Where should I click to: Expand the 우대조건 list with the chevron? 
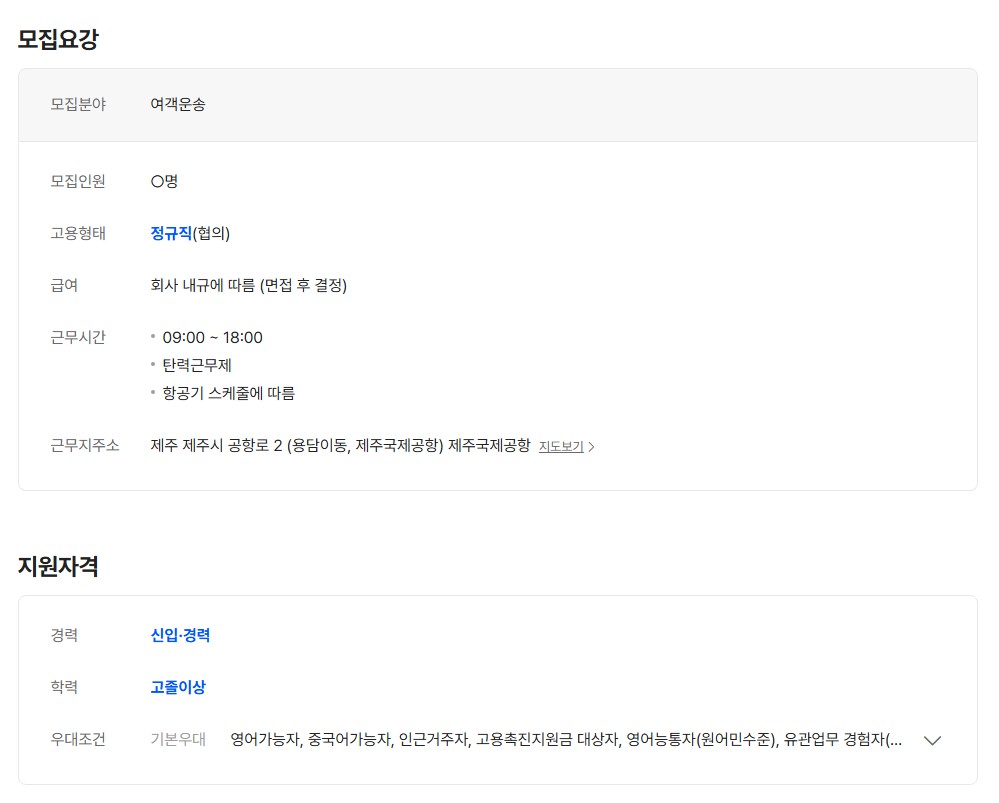tap(932, 740)
